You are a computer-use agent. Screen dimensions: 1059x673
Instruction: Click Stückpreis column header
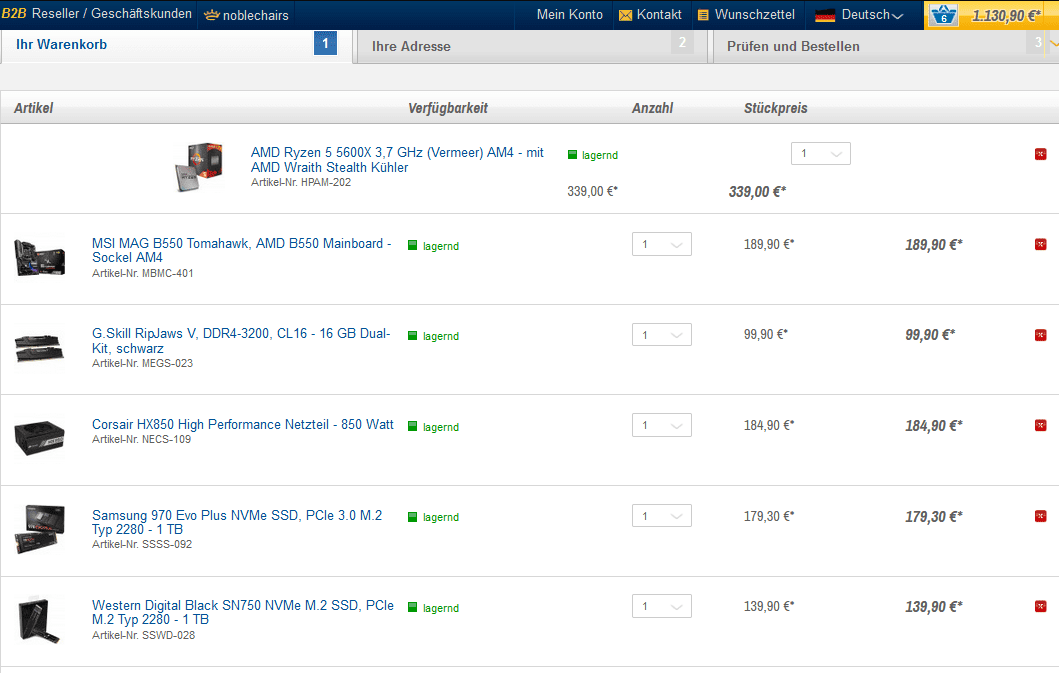[775, 108]
